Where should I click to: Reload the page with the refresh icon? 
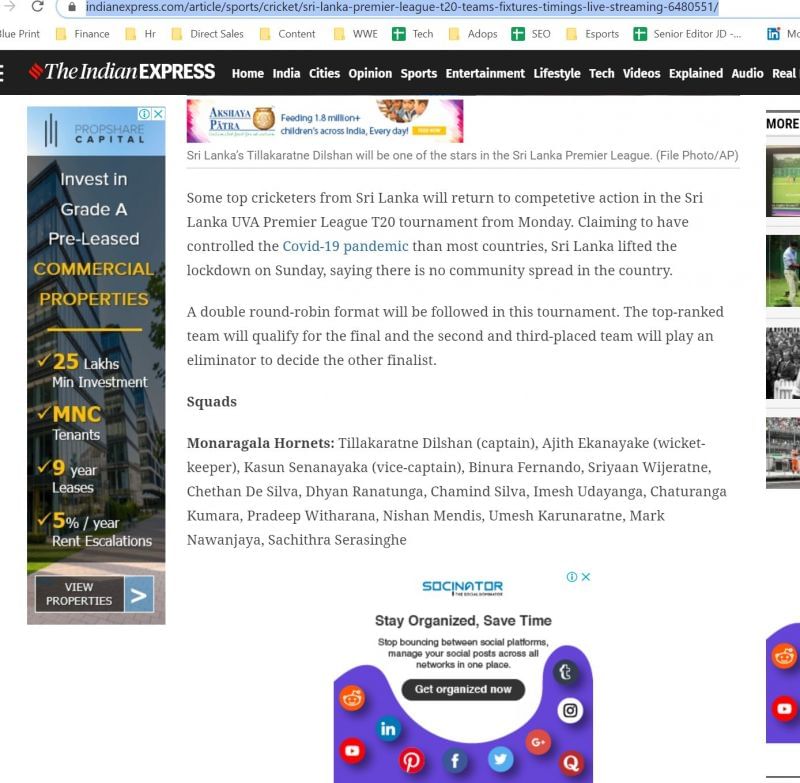point(38,7)
